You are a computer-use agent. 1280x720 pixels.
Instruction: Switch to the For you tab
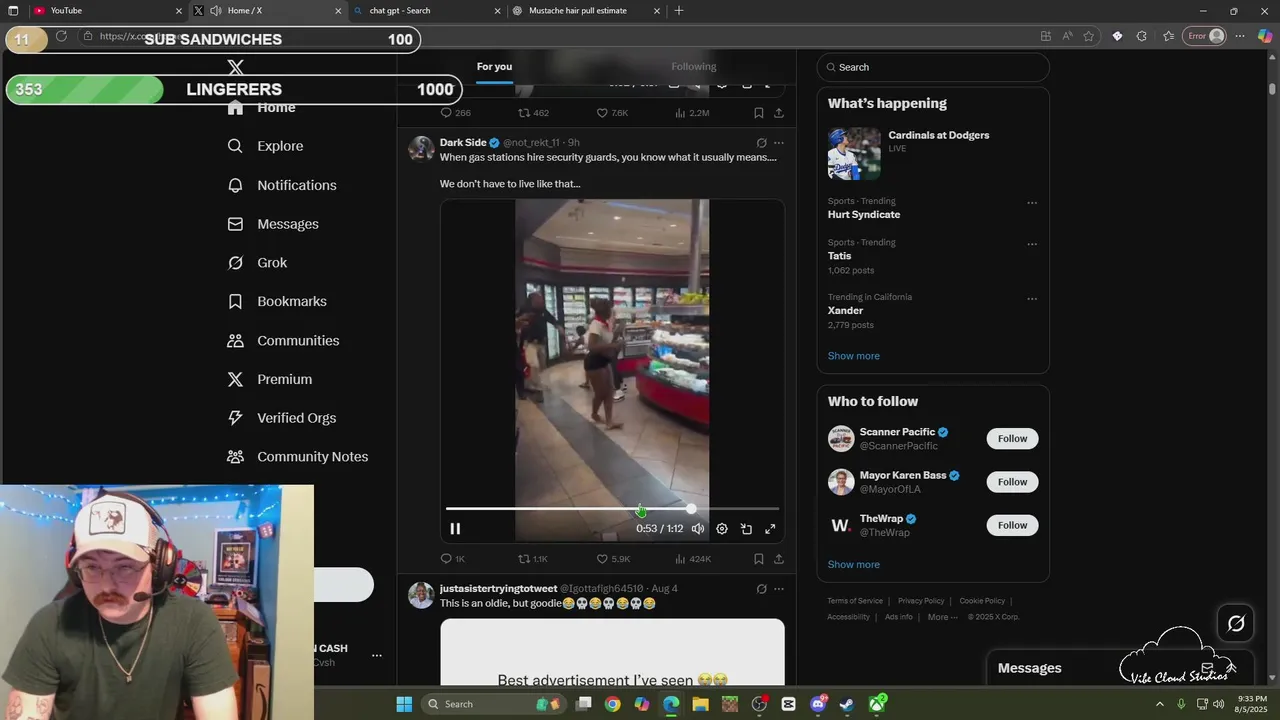[x=494, y=67]
